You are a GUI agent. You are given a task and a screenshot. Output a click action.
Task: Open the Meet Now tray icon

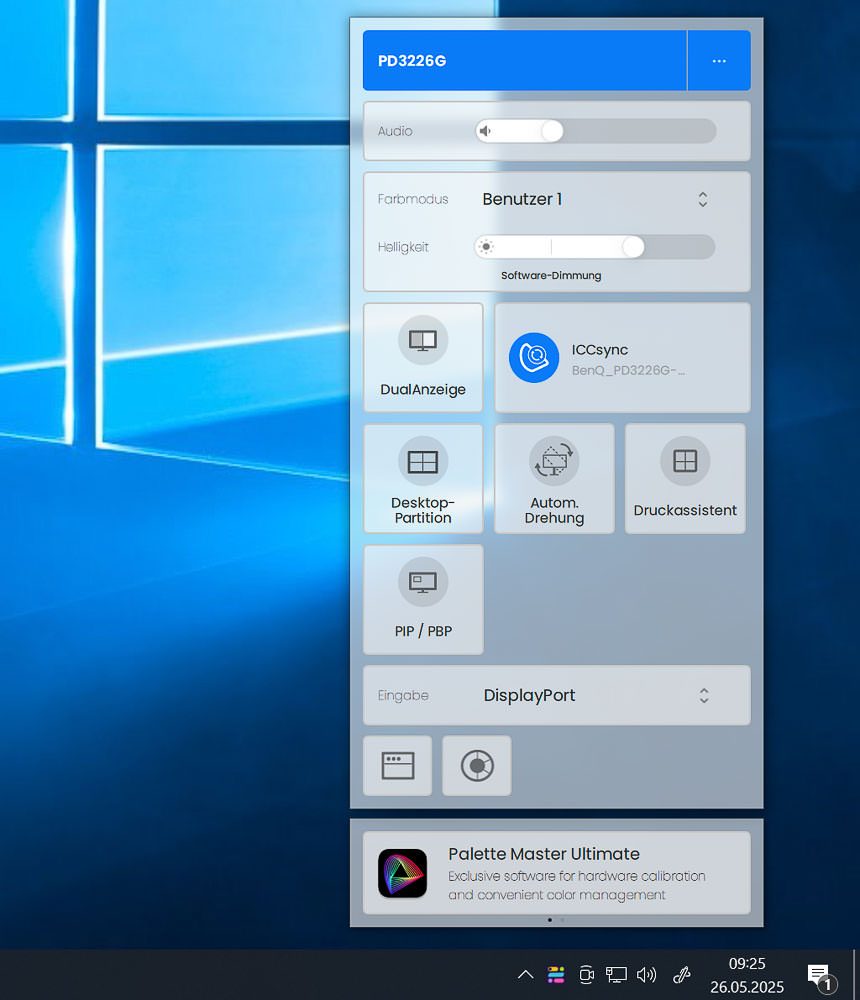[586, 974]
